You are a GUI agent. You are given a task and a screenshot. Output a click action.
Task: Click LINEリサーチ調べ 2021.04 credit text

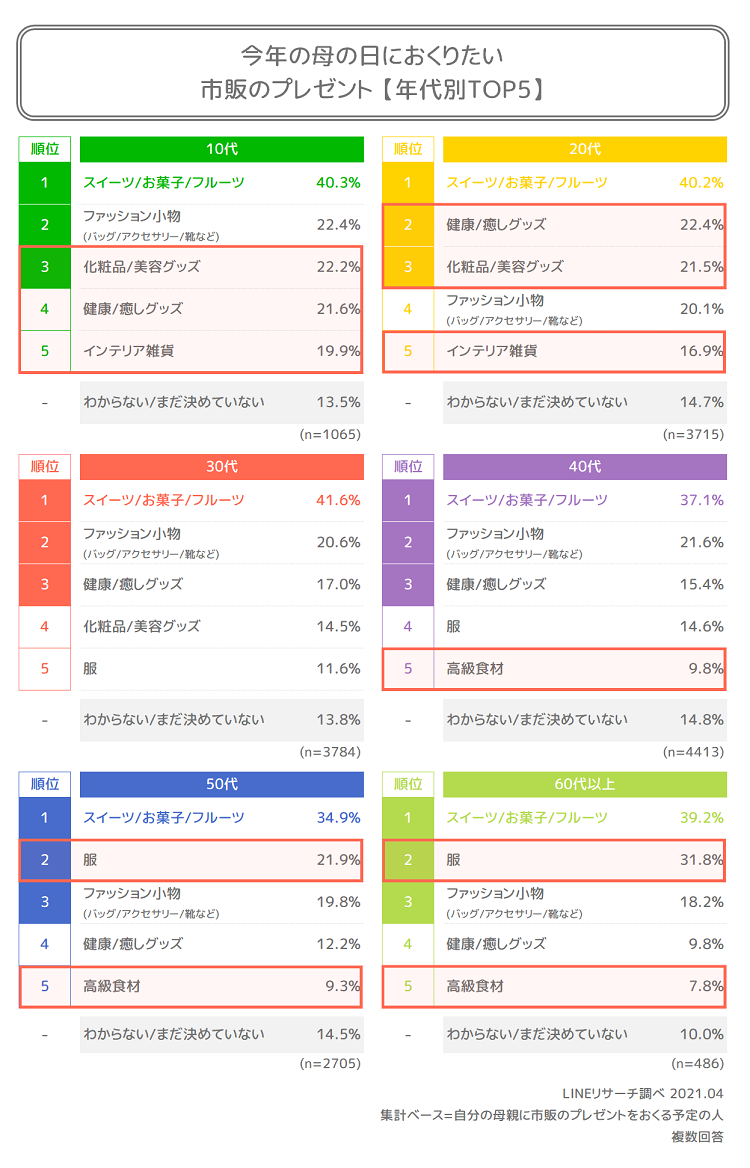(643, 1094)
